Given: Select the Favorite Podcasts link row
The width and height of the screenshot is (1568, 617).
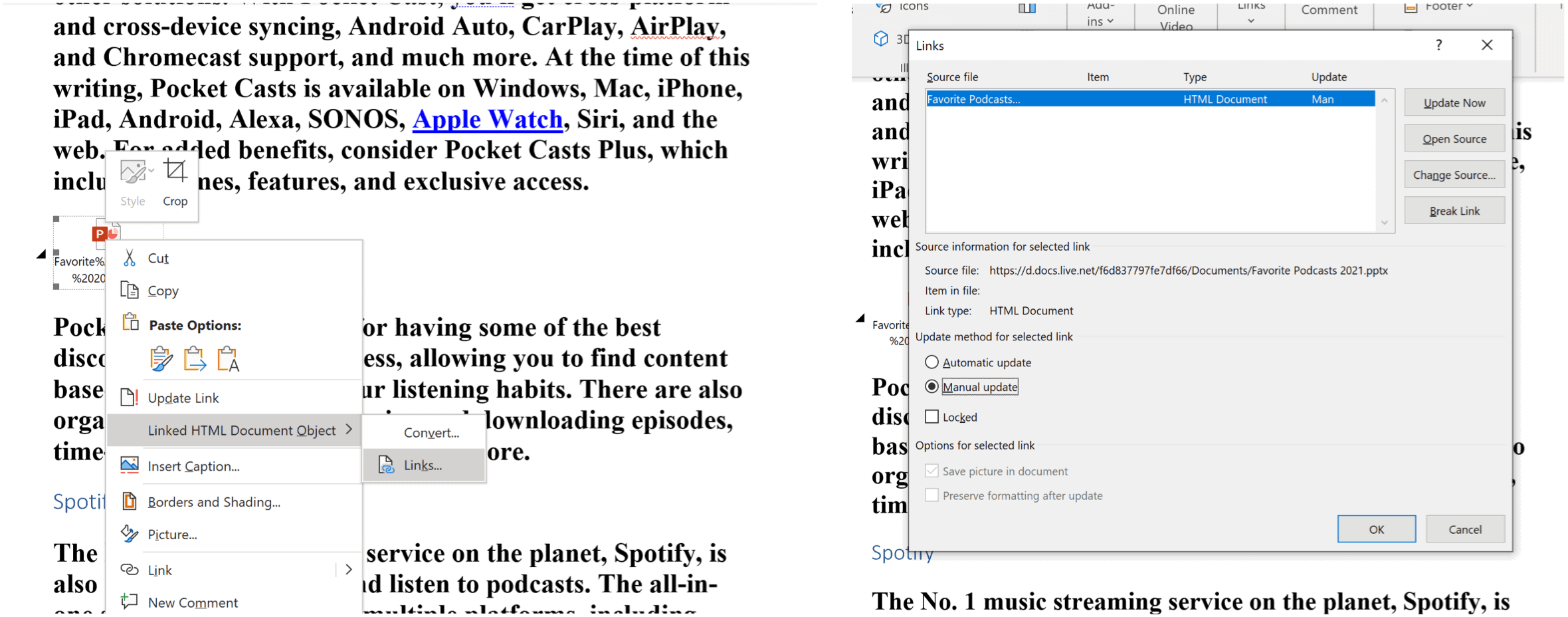Looking at the screenshot, I should 1150,99.
